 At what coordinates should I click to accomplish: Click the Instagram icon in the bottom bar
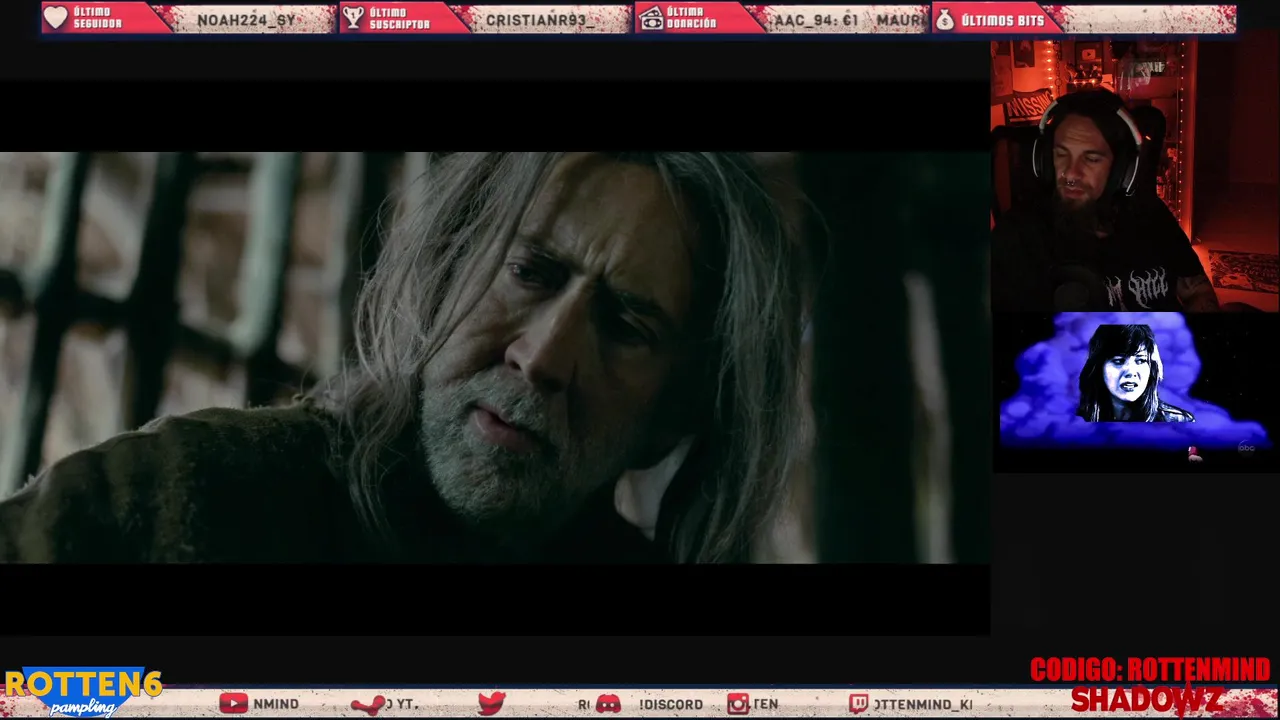tap(738, 704)
